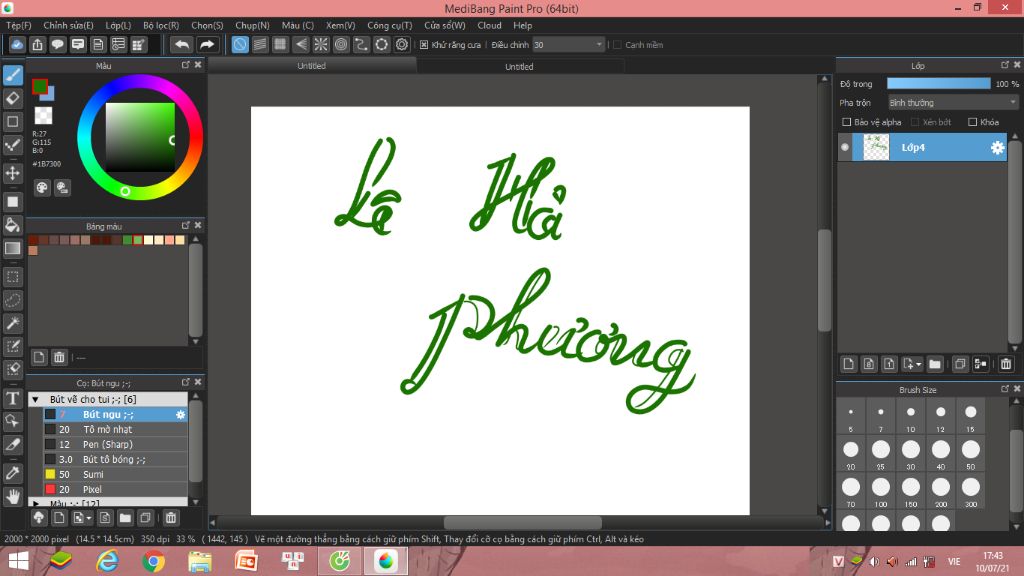1024x576 pixels.
Task: Pick the green swatch in Bảng màu palette
Action: (127, 240)
